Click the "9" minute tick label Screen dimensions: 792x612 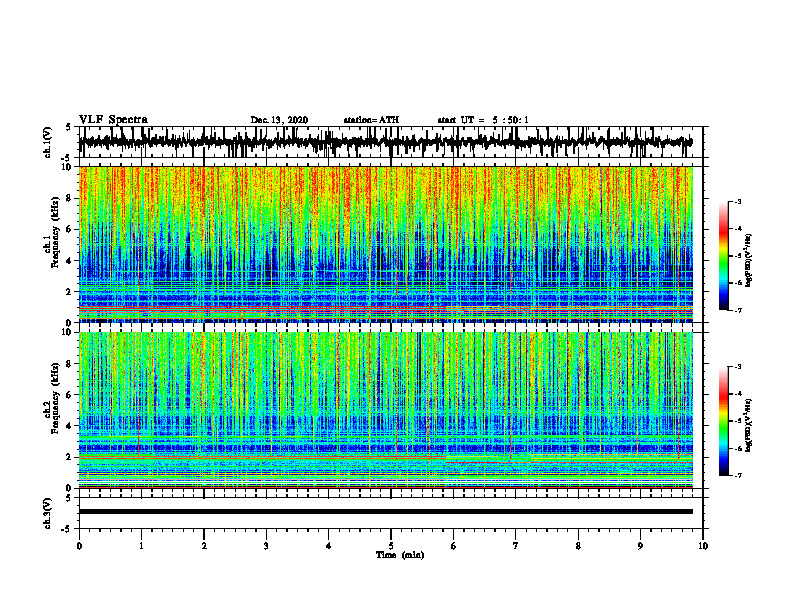click(x=640, y=546)
